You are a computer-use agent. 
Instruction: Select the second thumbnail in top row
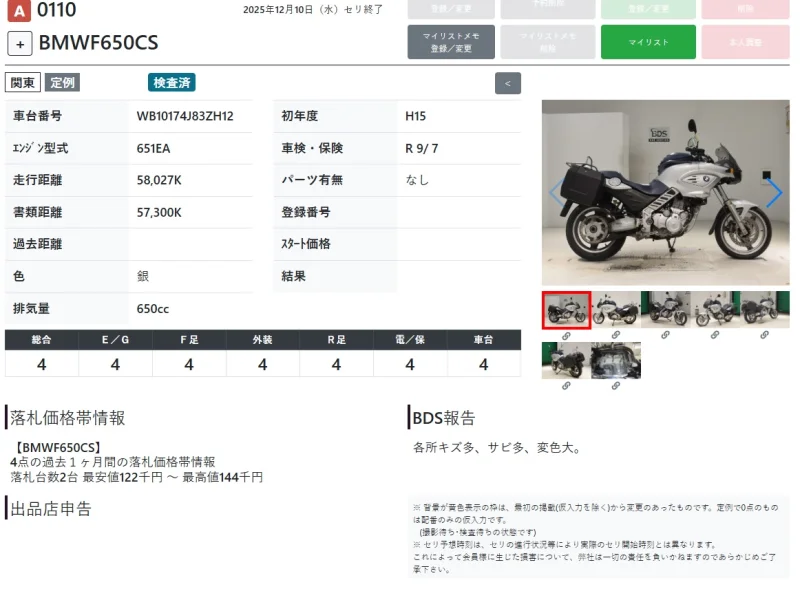[616, 309]
